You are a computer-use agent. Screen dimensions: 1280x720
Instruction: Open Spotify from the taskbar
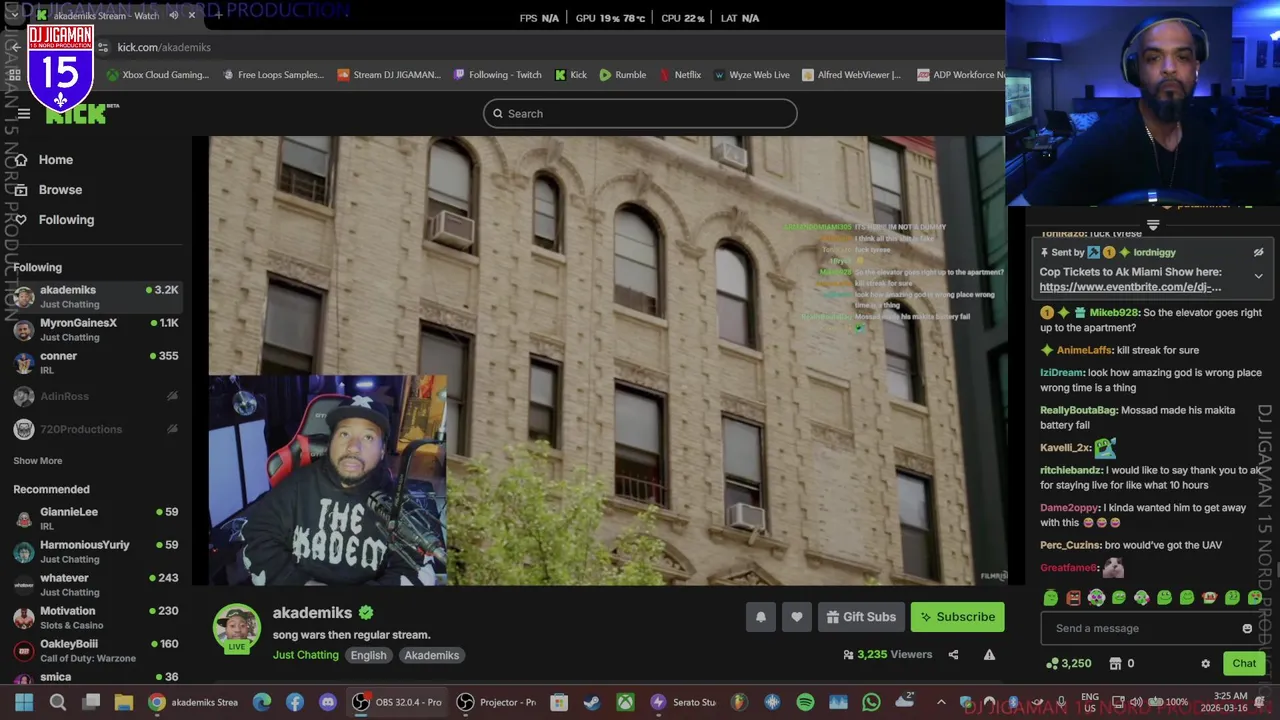[x=805, y=703]
